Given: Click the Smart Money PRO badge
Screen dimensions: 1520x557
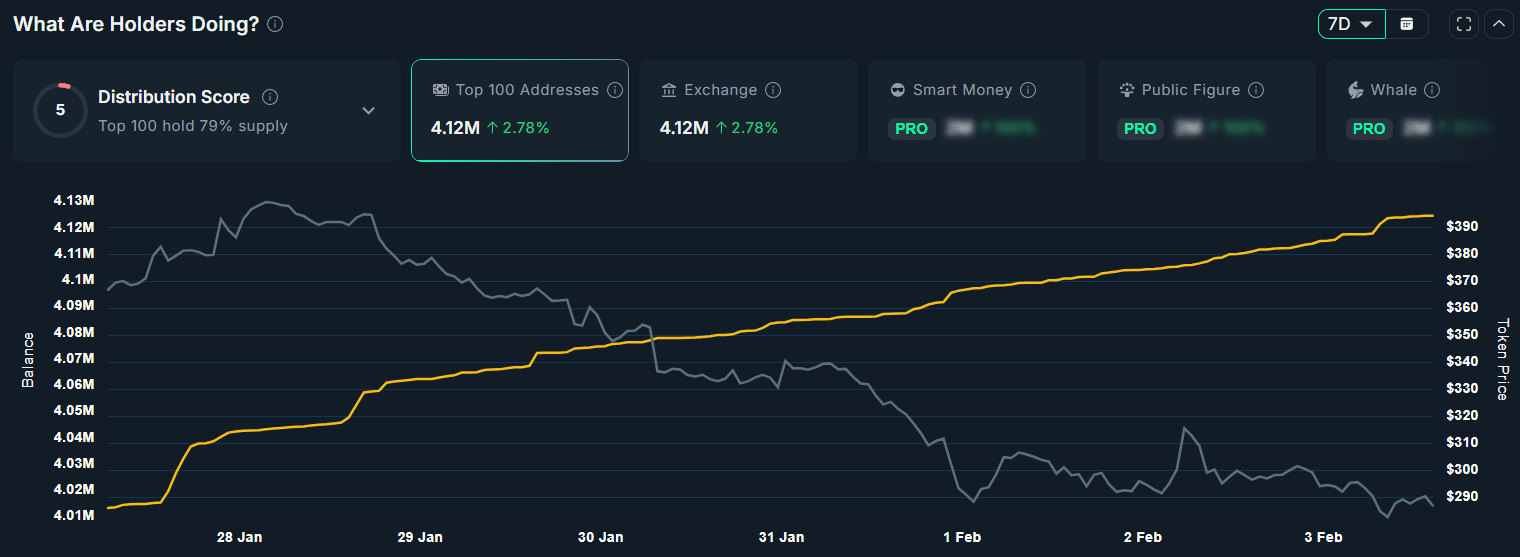Looking at the screenshot, I should pyautogui.click(x=911, y=129).
